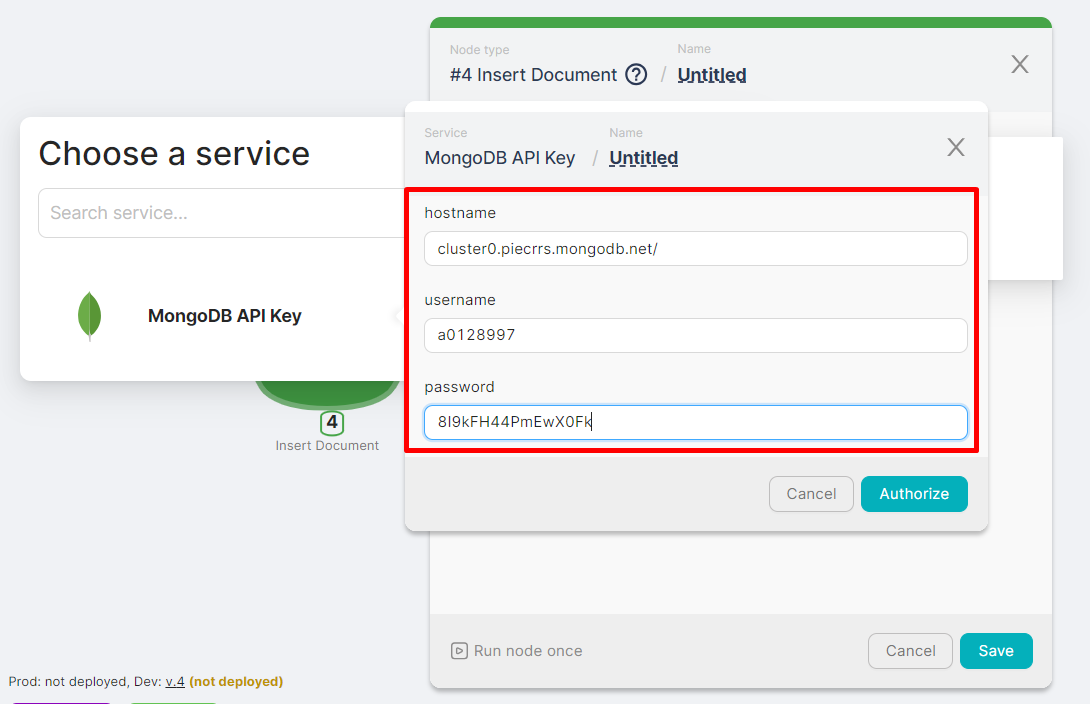Click the MongoDB green leaf logo
Viewport: 1090px width, 704px height.
coord(90,316)
